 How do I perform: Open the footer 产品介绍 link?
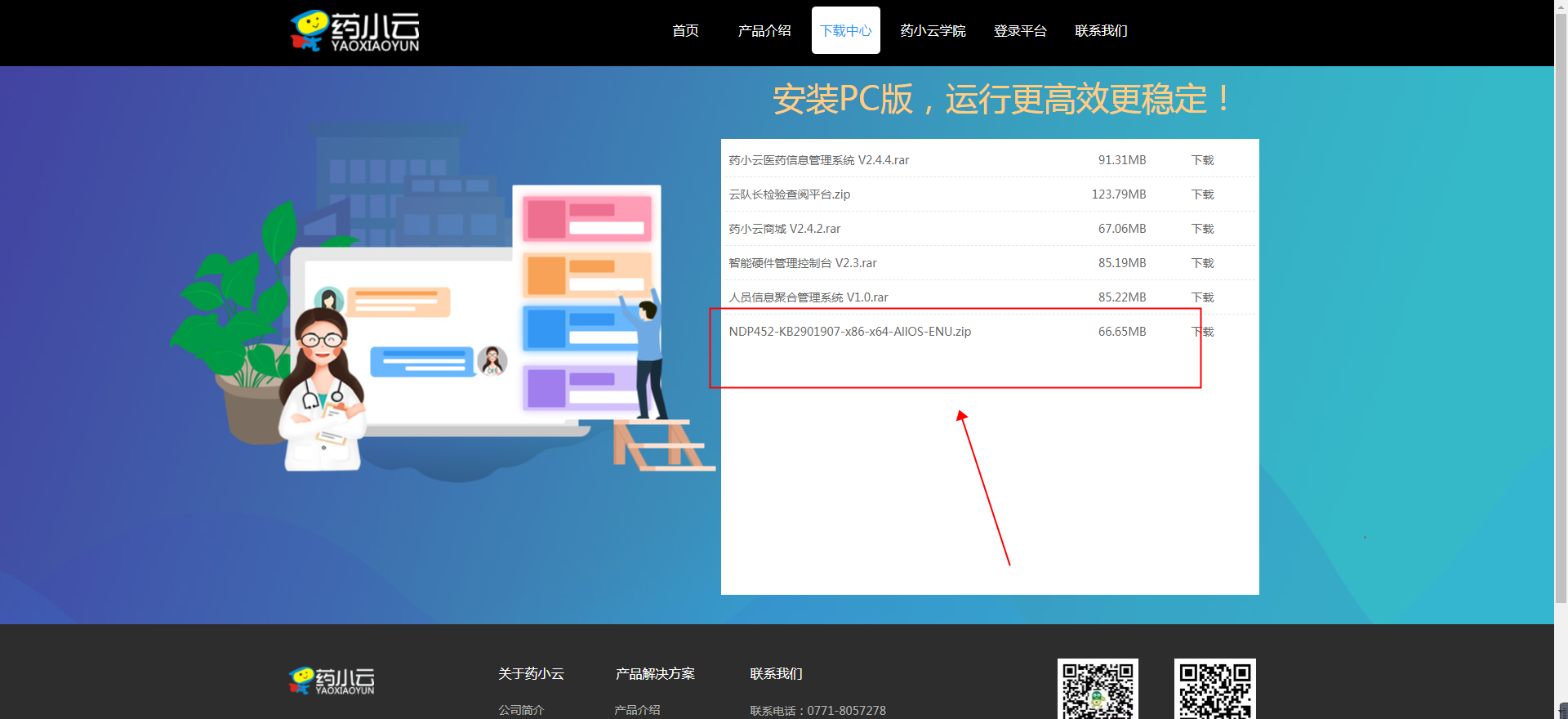tap(637, 710)
